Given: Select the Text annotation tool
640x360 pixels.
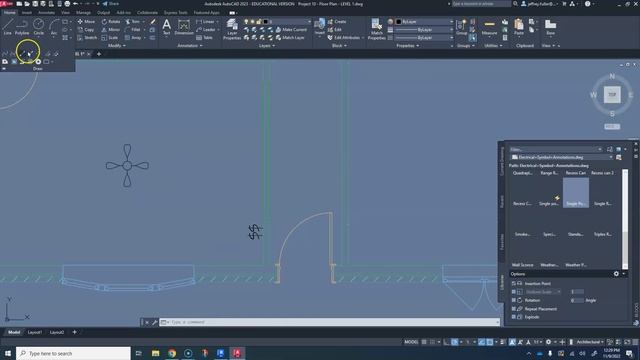Looking at the screenshot, I should (167, 28).
